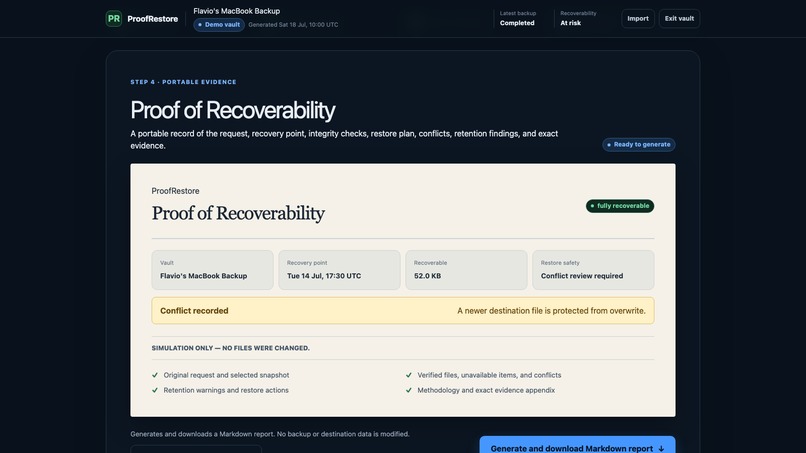
Task: Open the Import dialog
Action: (637, 19)
